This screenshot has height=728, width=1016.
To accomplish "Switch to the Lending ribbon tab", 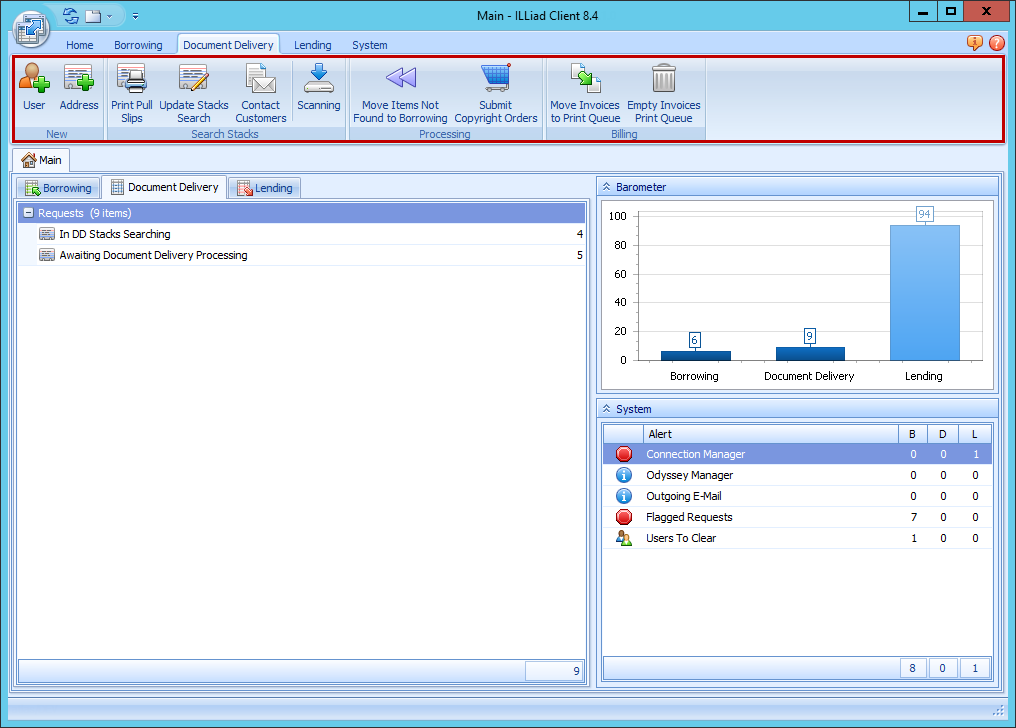I will pos(312,44).
